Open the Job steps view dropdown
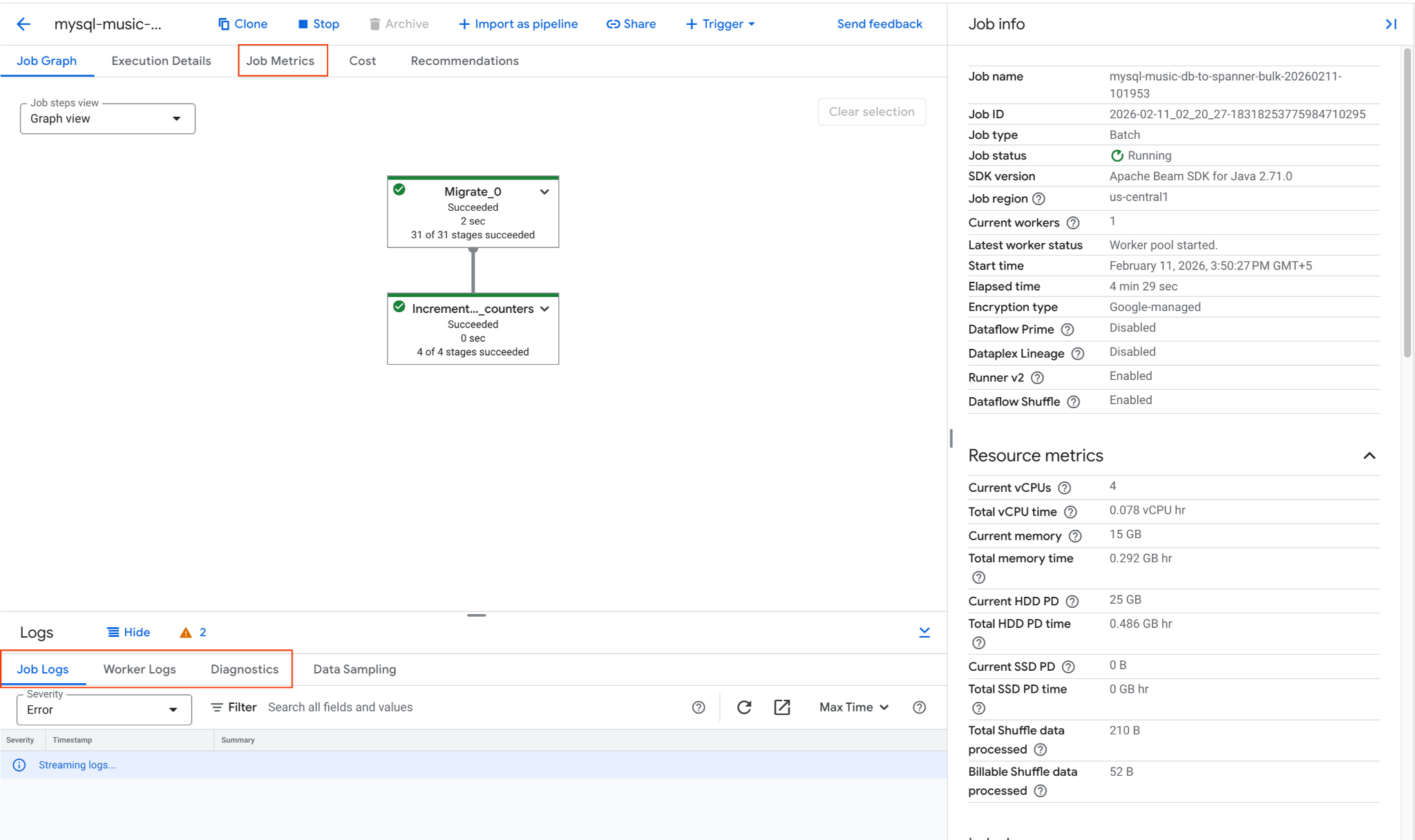The image size is (1415, 840). (x=108, y=119)
